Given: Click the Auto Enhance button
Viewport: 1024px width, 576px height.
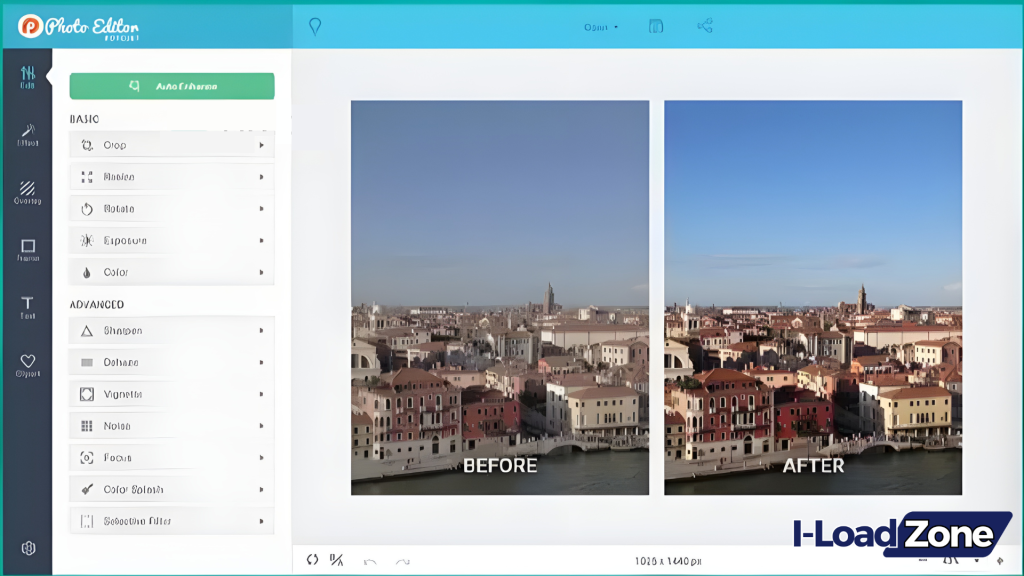Looking at the screenshot, I should [171, 86].
